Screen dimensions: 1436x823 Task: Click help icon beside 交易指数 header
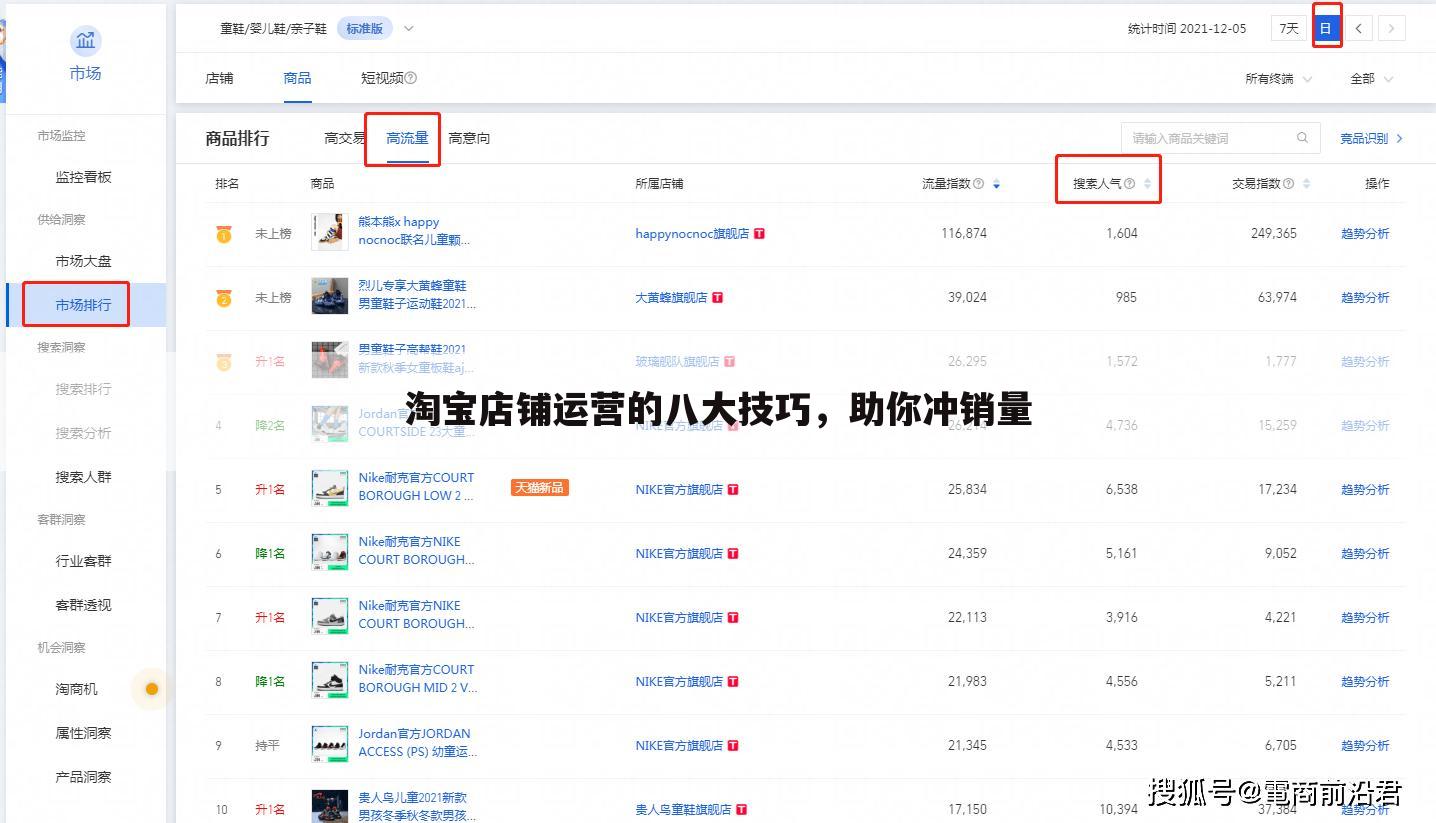tap(1288, 184)
